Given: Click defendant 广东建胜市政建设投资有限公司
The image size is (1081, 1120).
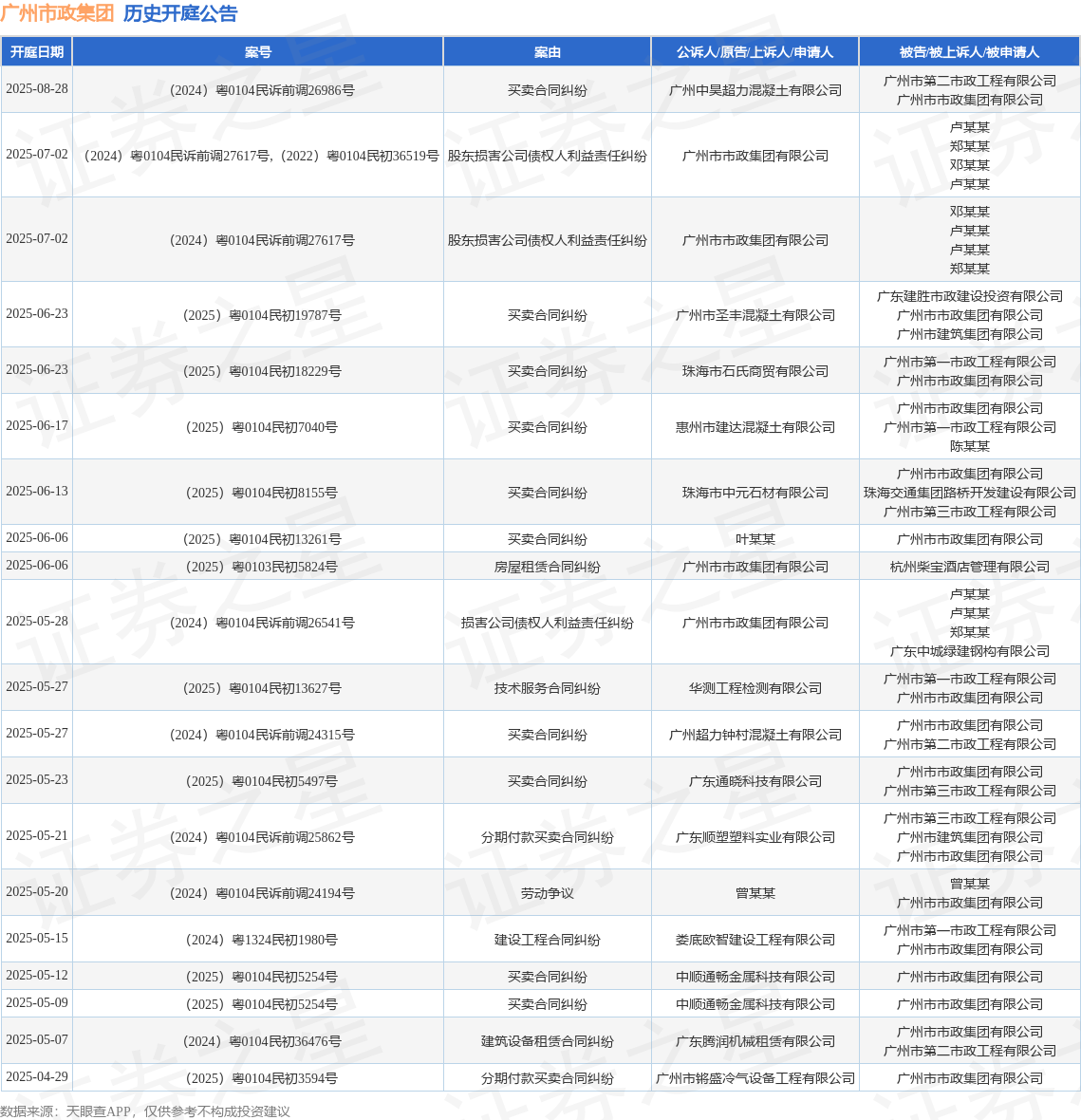Looking at the screenshot, I should point(970,296).
